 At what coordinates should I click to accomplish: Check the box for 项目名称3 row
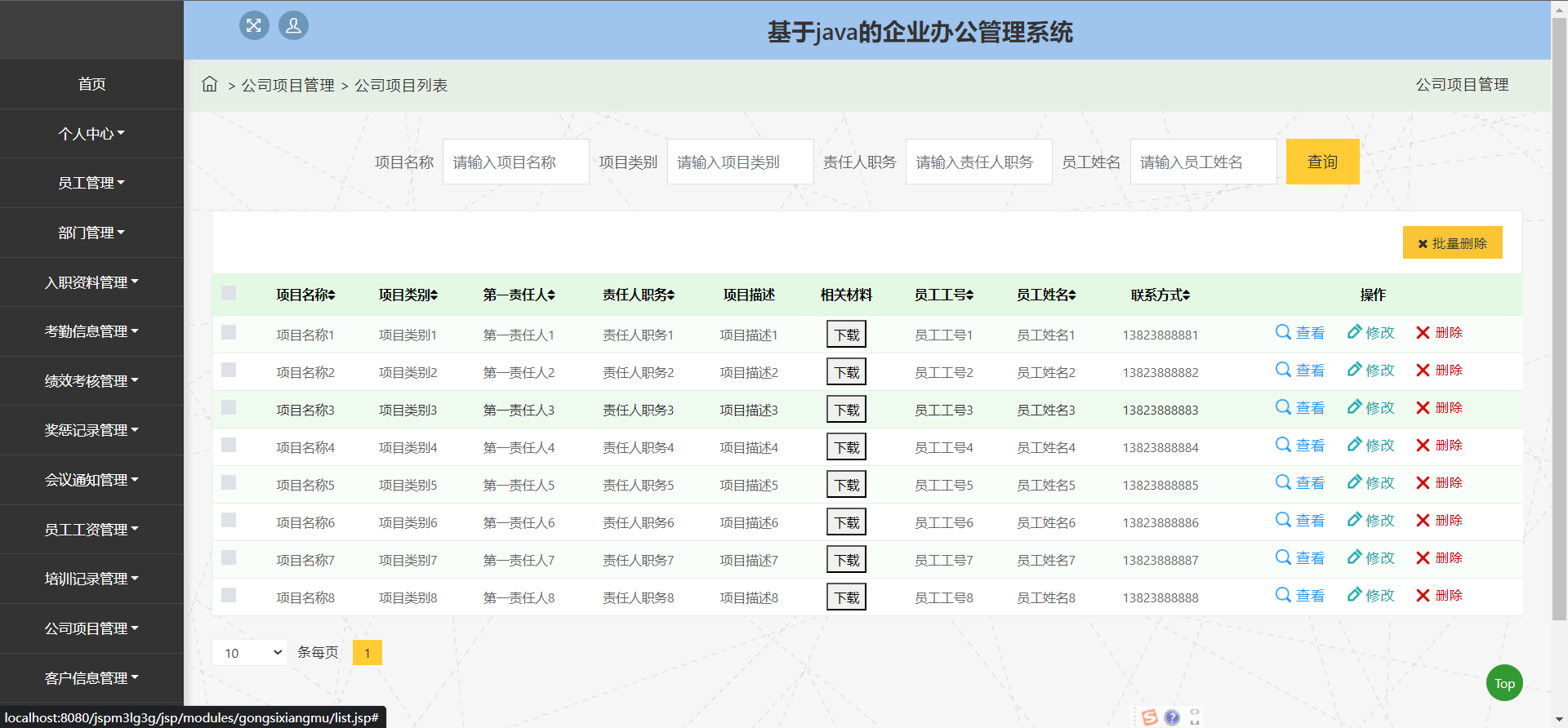(x=229, y=407)
